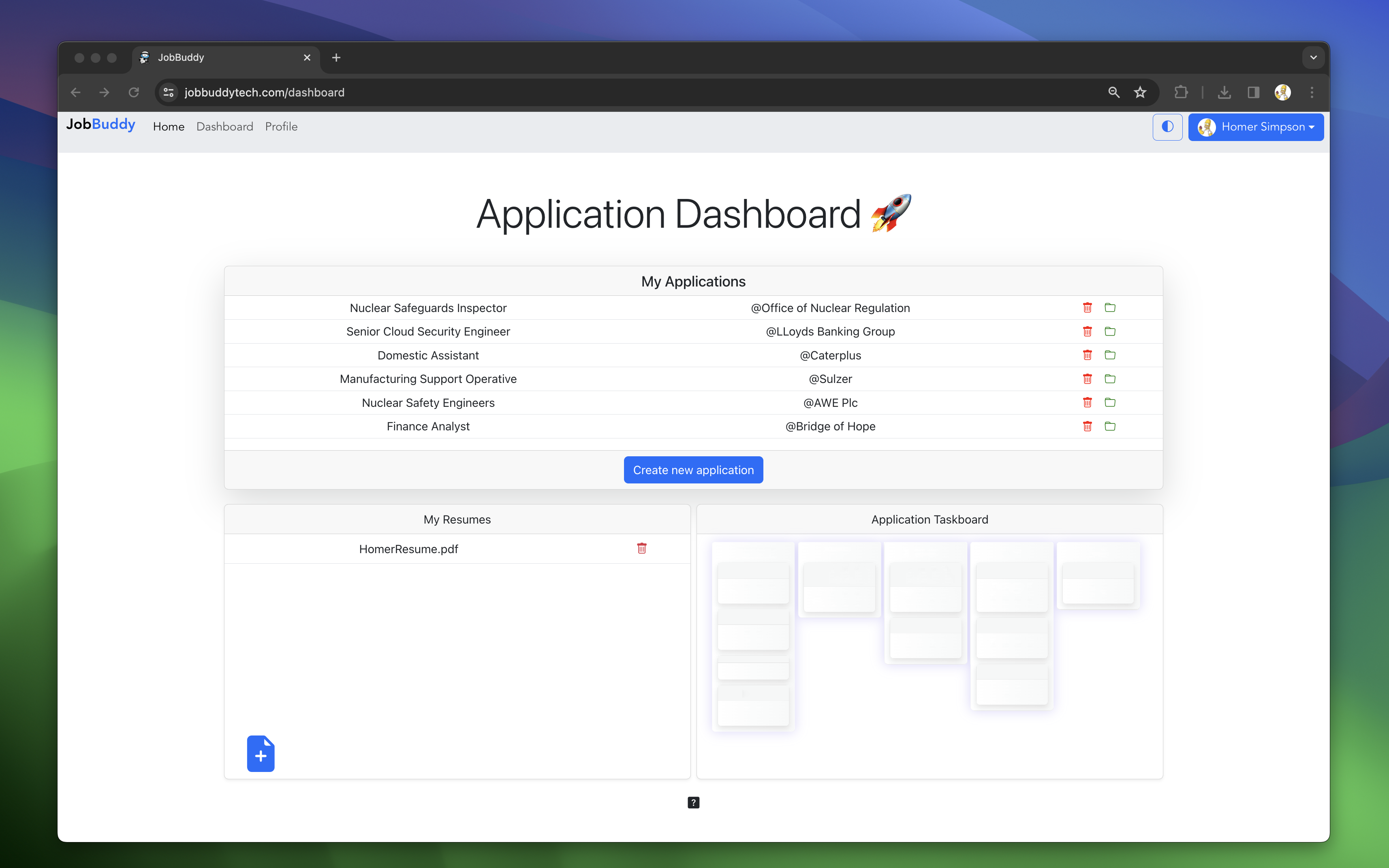Click the help question mark icon
This screenshot has height=868, width=1389.
pyautogui.click(x=693, y=802)
